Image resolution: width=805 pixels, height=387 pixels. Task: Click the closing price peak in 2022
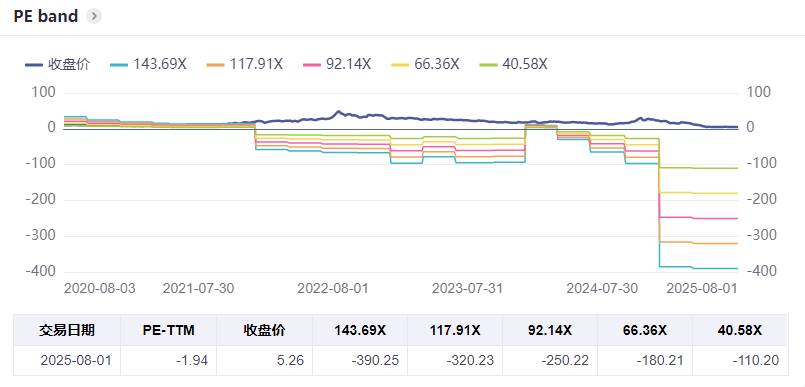click(338, 111)
